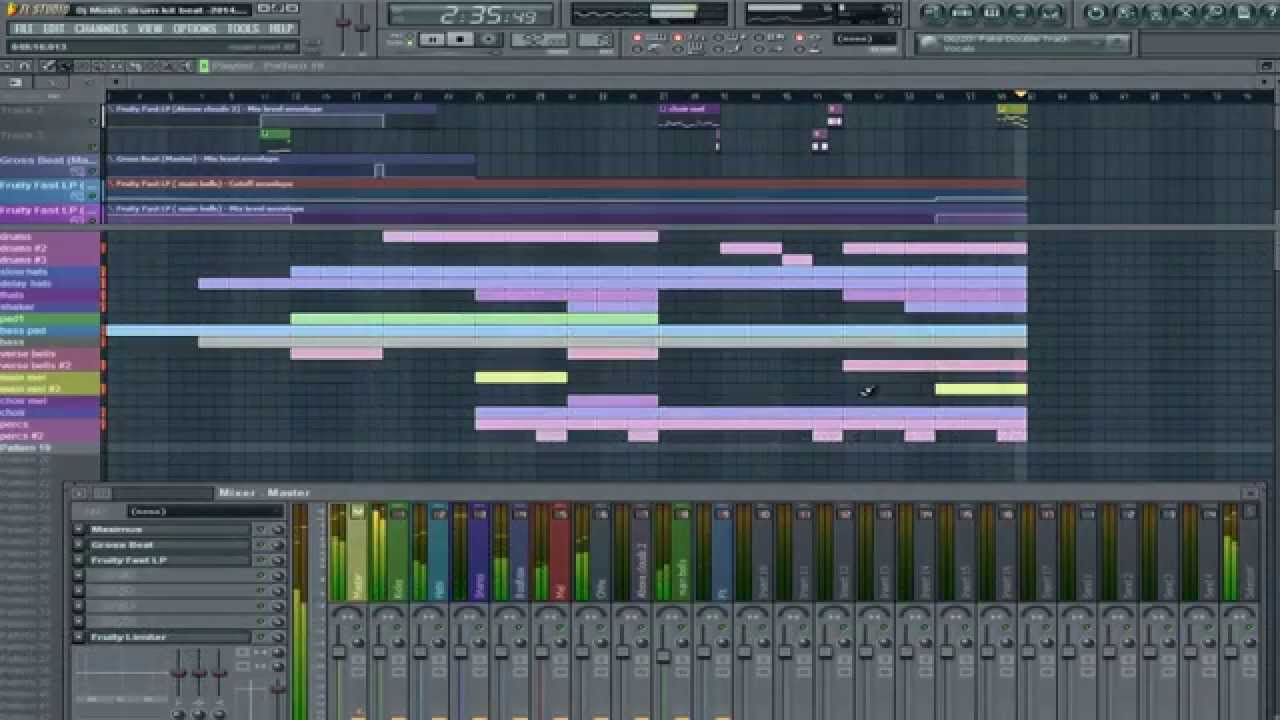Click the news panel Paris Double Track Vocals
The image size is (1280, 720).
click(1025, 43)
